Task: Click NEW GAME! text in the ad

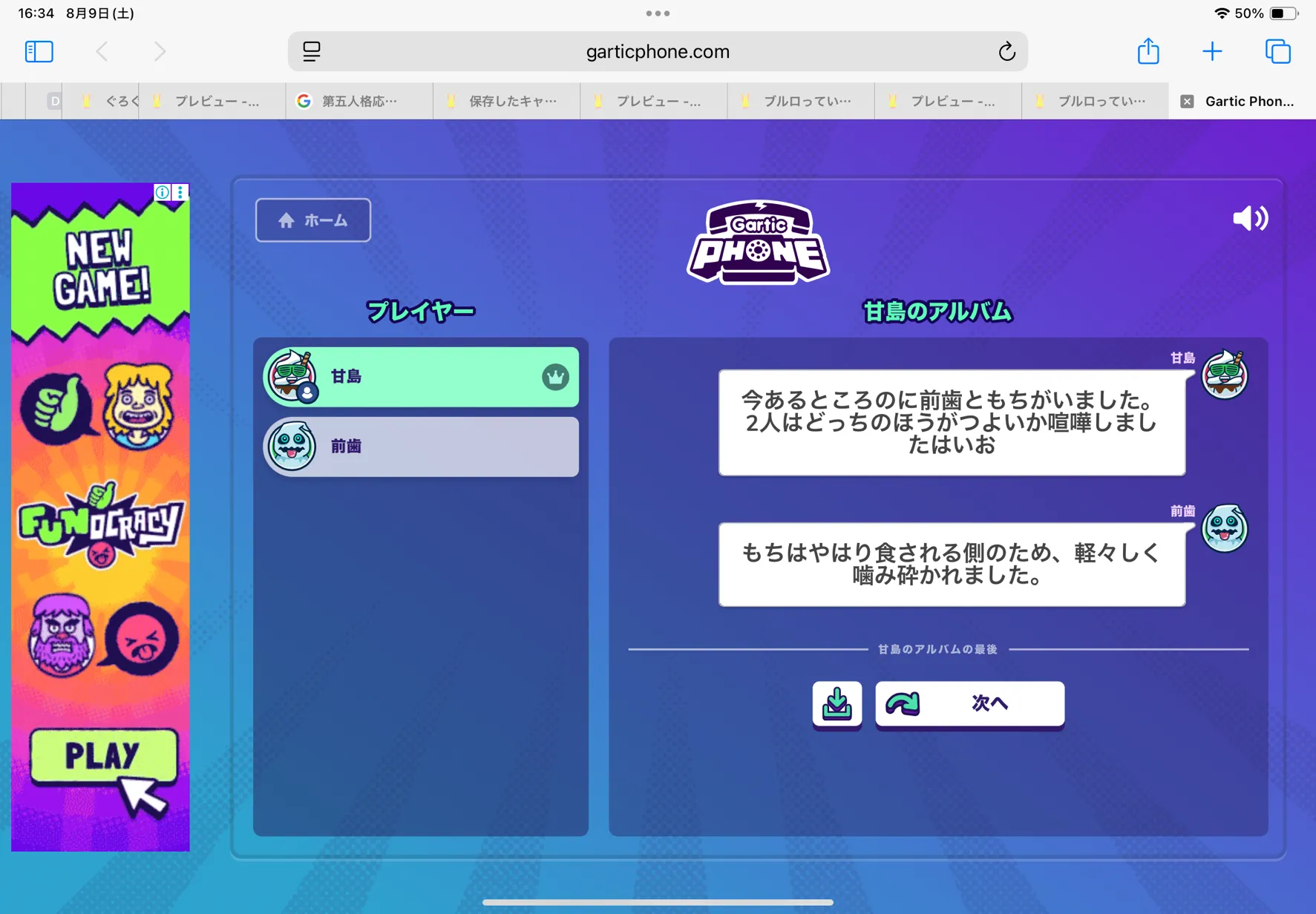Action: point(101,269)
